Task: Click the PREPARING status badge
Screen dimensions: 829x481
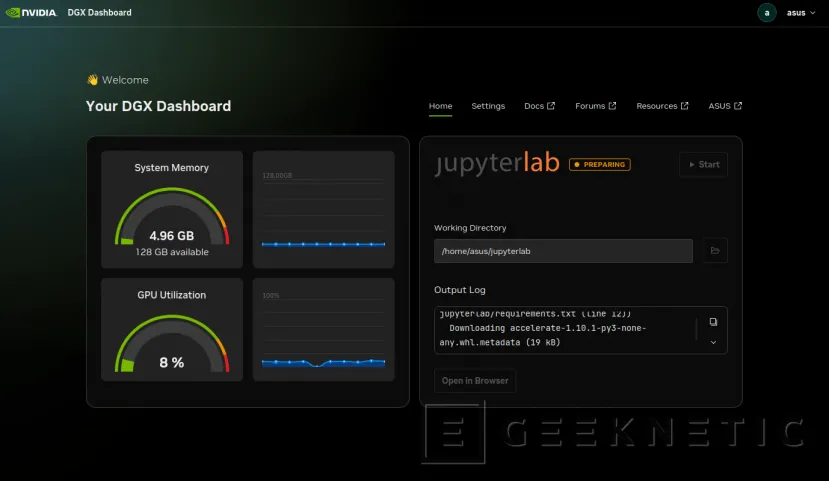Action: coord(600,164)
